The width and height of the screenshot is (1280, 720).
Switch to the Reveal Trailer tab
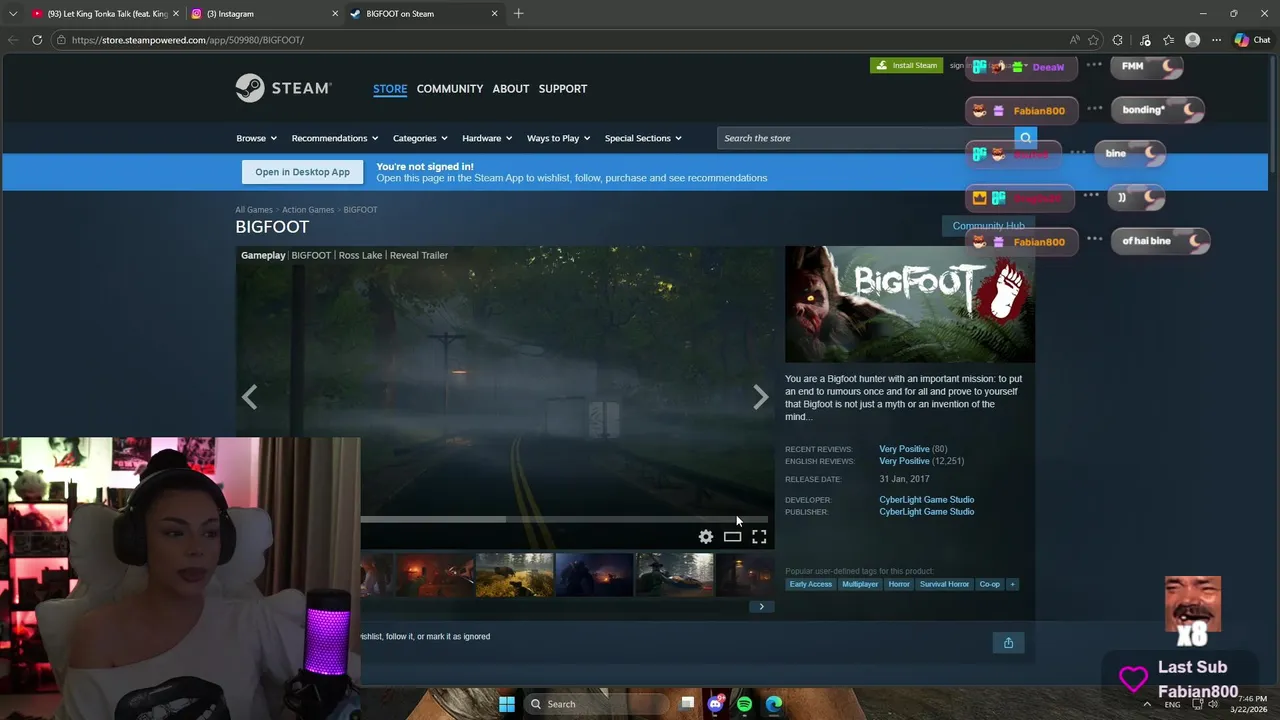point(419,255)
